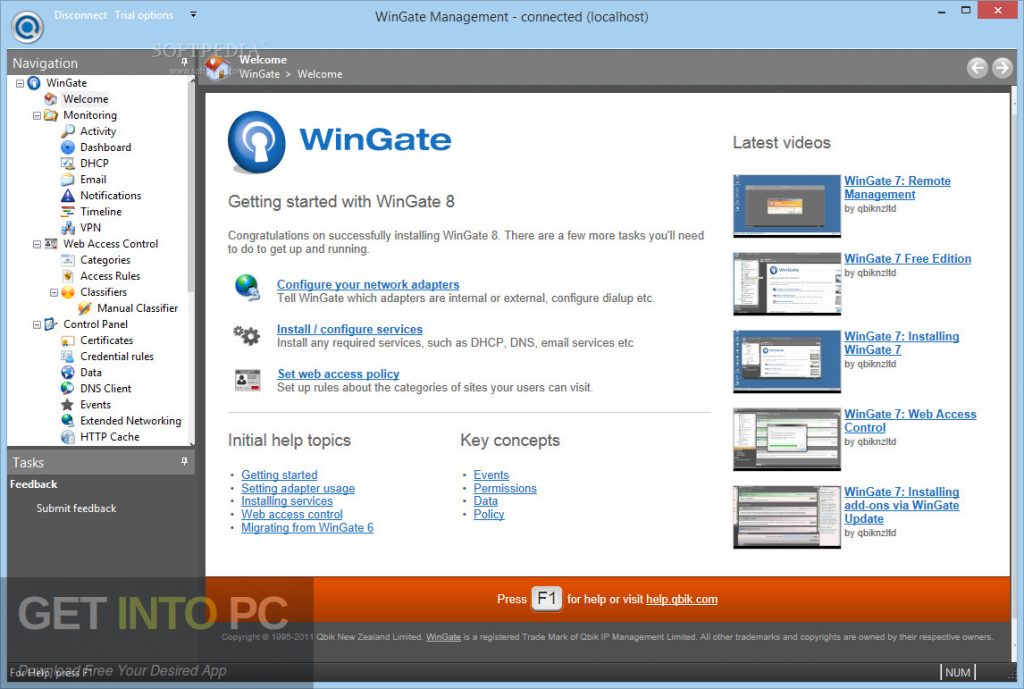
Task: Click the Welcome house icon in tree
Action: (50, 99)
